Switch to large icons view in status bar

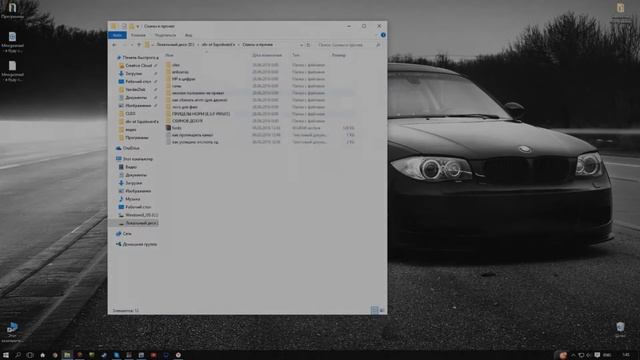point(382,310)
